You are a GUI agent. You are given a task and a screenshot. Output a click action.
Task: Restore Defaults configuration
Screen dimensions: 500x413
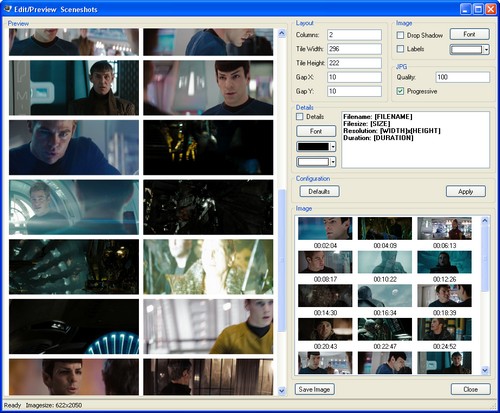[x=319, y=191]
